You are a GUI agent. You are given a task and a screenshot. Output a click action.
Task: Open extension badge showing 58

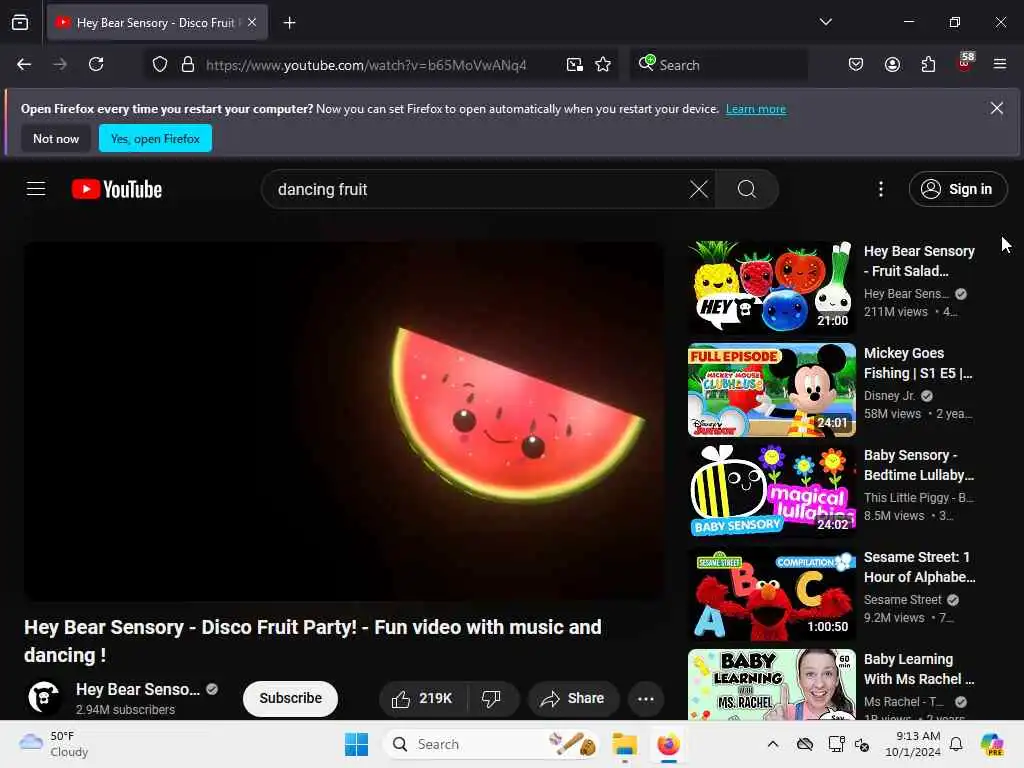pos(965,63)
